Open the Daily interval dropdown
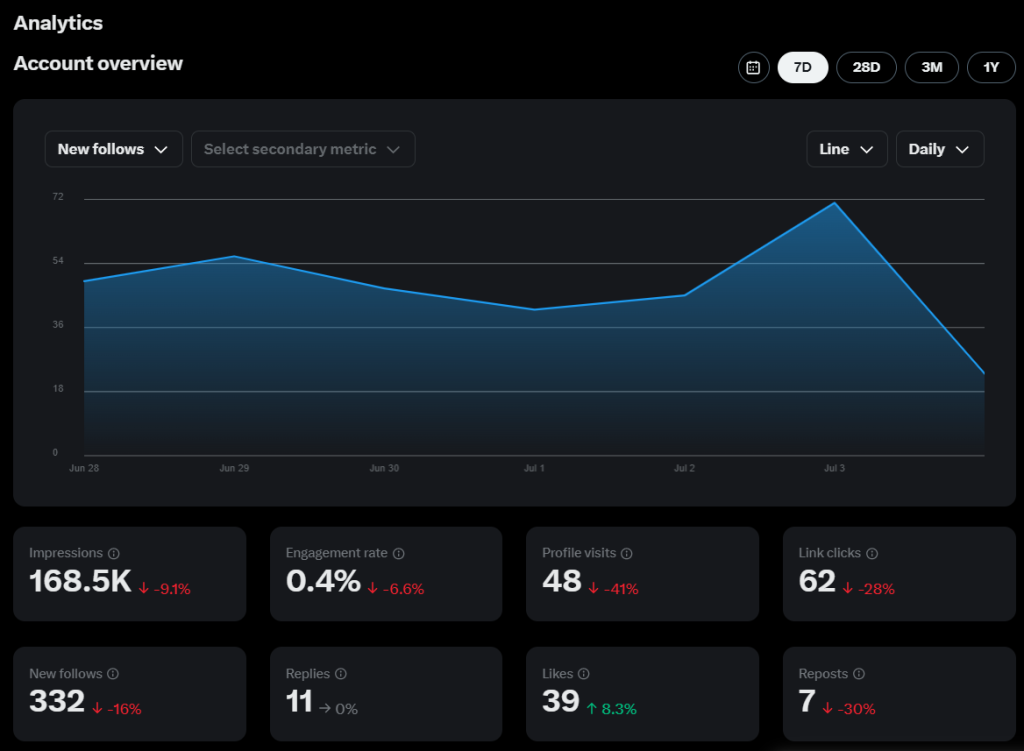The image size is (1024, 751). click(939, 148)
